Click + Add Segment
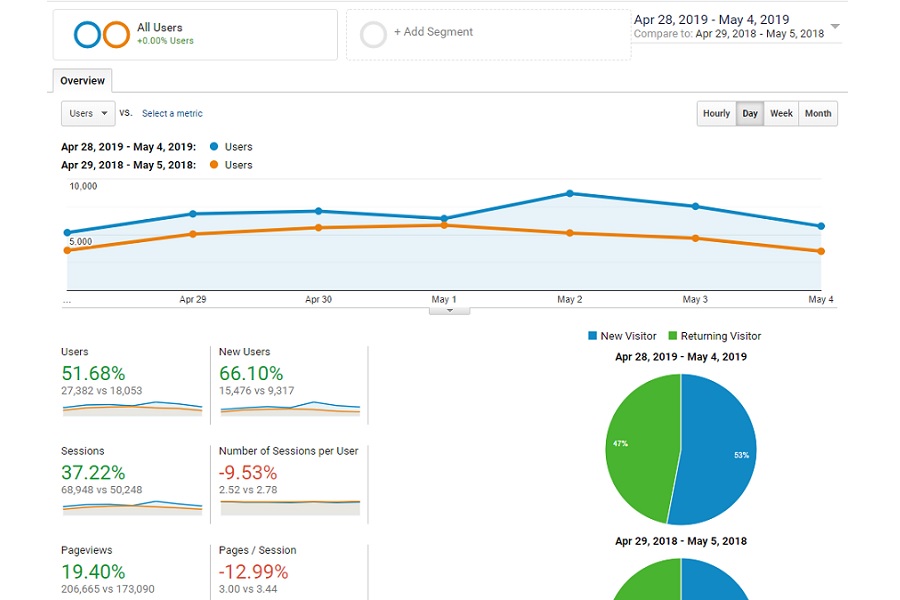 (433, 32)
